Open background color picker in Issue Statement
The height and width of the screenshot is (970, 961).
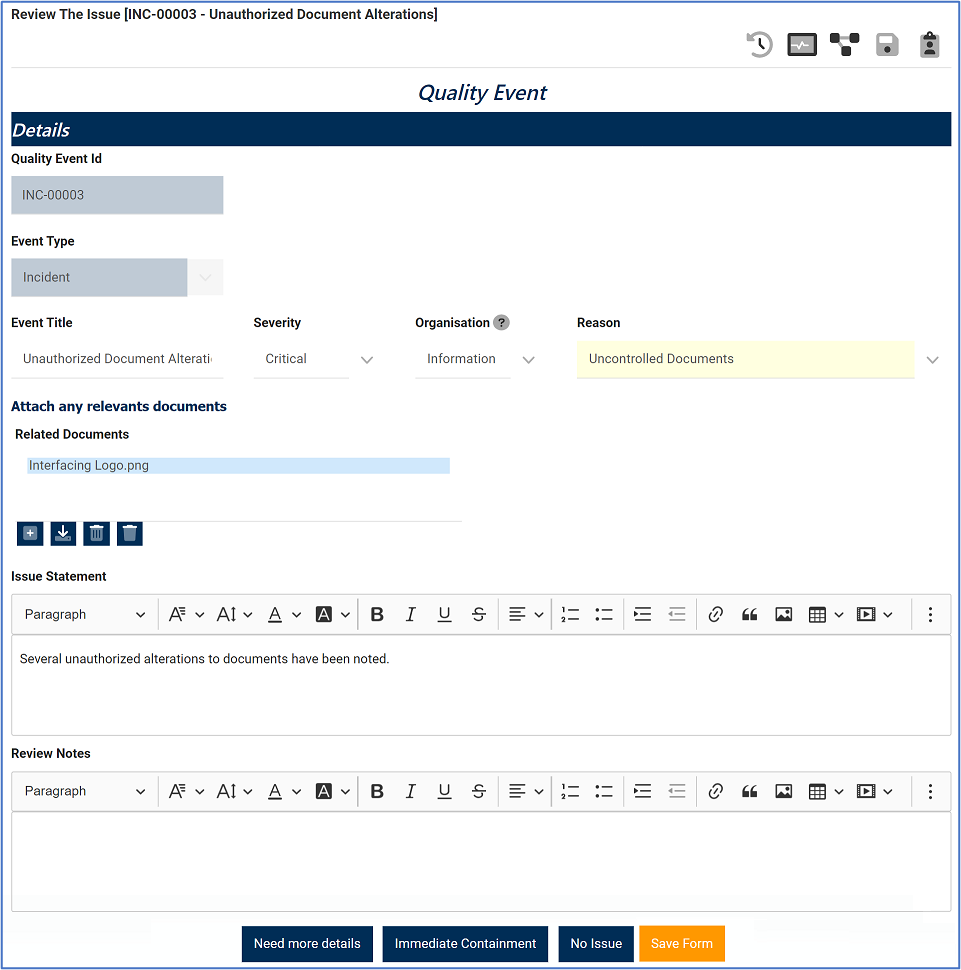pos(332,614)
